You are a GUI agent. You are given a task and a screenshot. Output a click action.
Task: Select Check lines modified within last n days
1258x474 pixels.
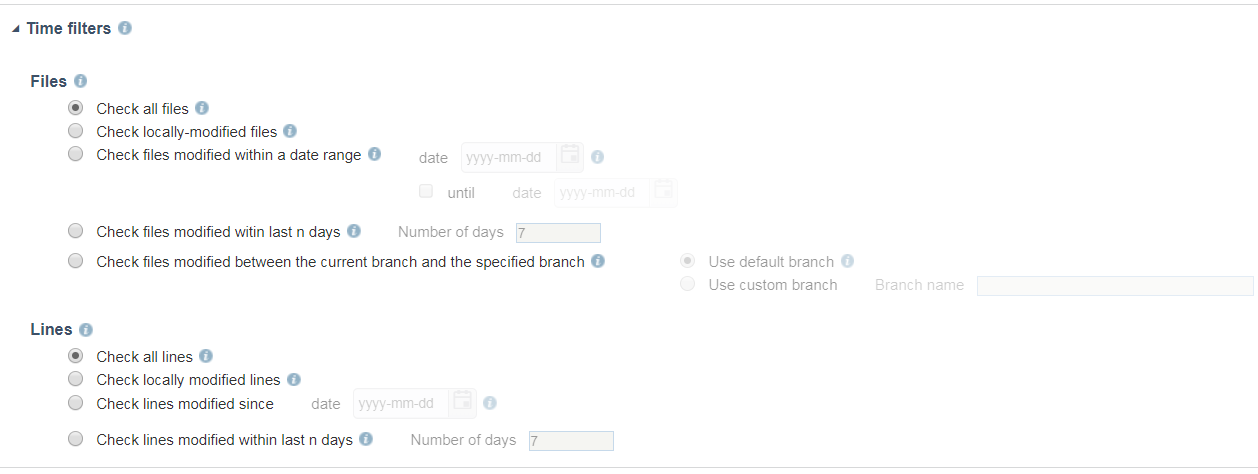point(75,438)
